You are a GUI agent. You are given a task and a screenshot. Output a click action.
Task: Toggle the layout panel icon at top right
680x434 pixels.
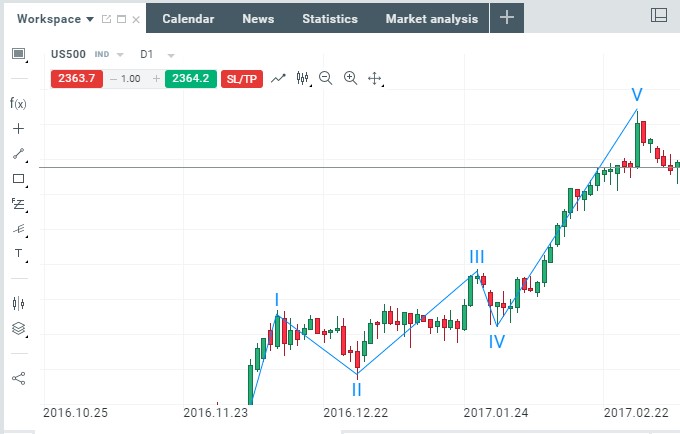click(658, 16)
